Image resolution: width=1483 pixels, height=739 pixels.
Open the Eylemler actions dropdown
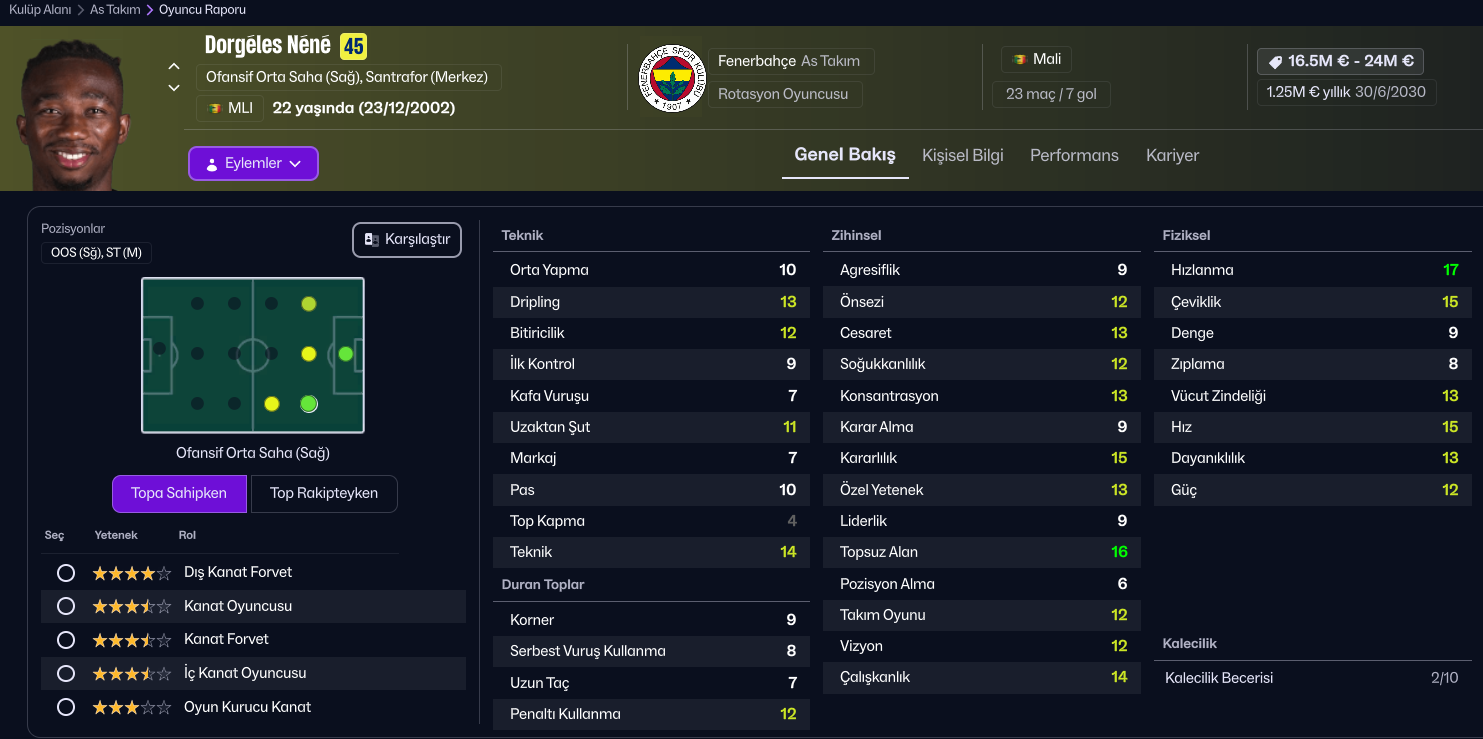pos(253,164)
